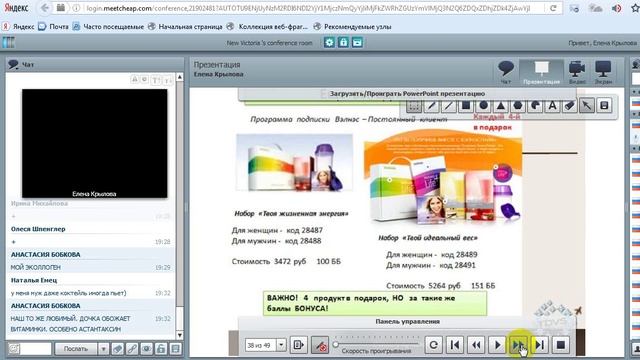The width and height of the screenshot is (640, 360).
Task: Open the emoticon picker in the chat
Action: (x=14, y=349)
